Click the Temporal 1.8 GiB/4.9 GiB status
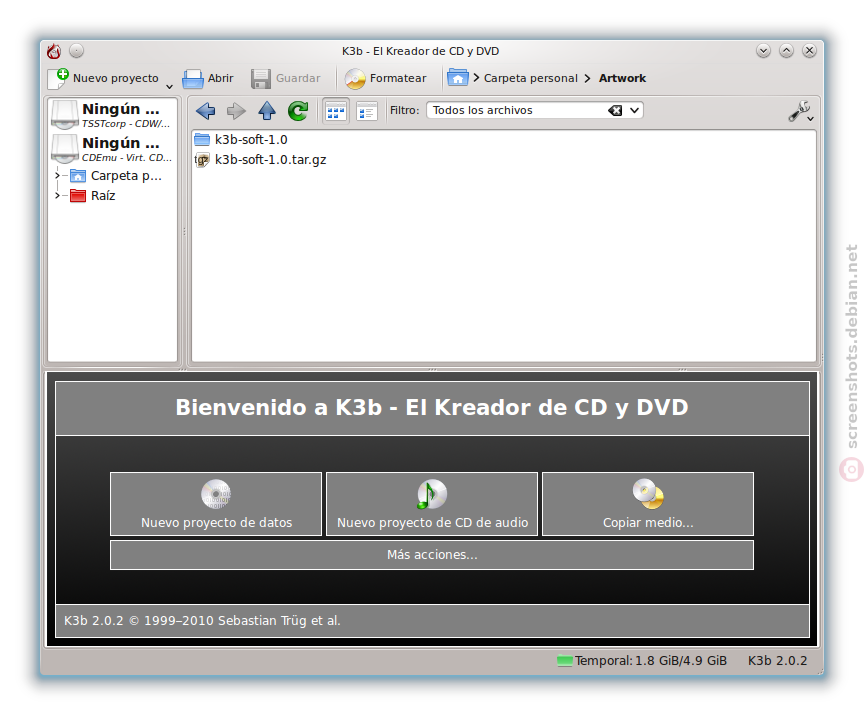 (642, 660)
